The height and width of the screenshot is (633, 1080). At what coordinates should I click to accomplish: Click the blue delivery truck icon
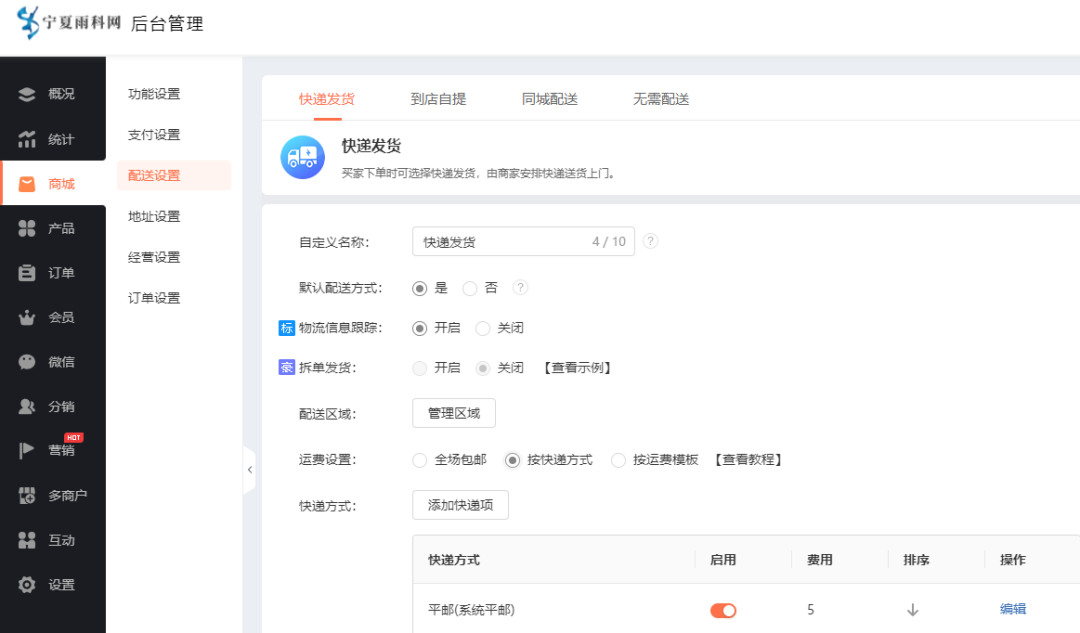coord(302,157)
